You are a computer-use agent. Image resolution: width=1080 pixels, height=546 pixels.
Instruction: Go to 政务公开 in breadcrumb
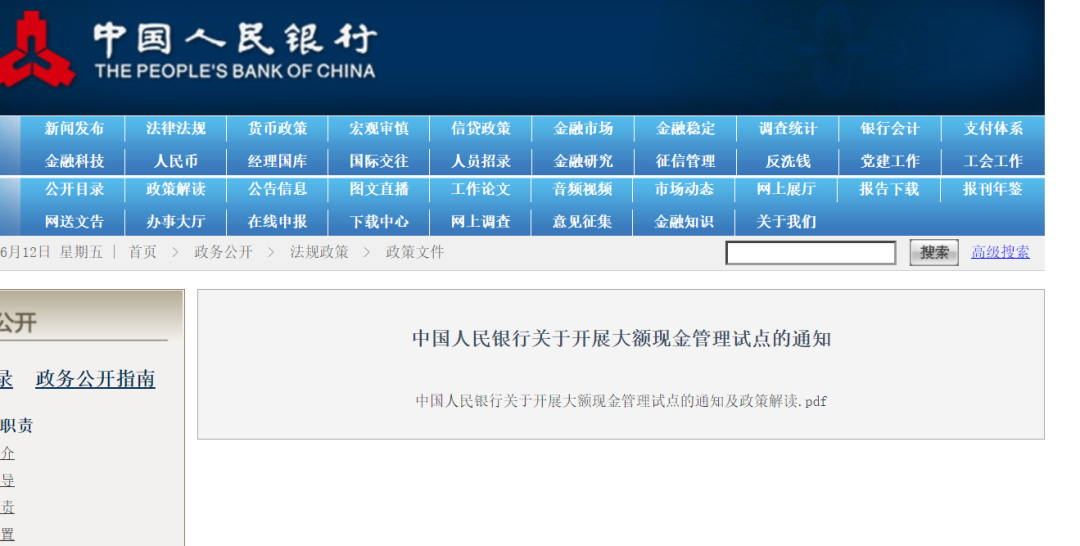coord(223,253)
